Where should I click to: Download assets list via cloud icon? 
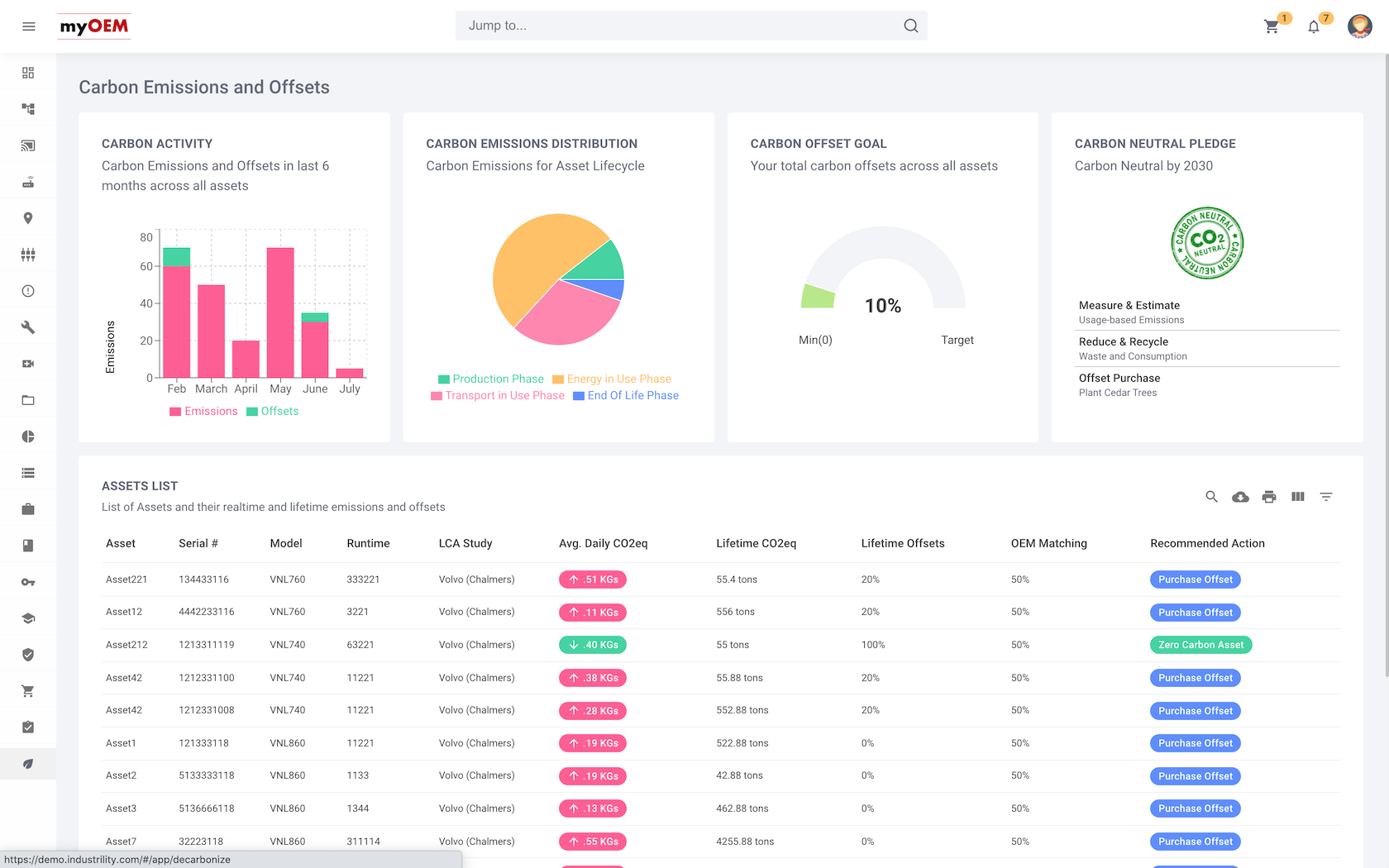[1240, 497]
